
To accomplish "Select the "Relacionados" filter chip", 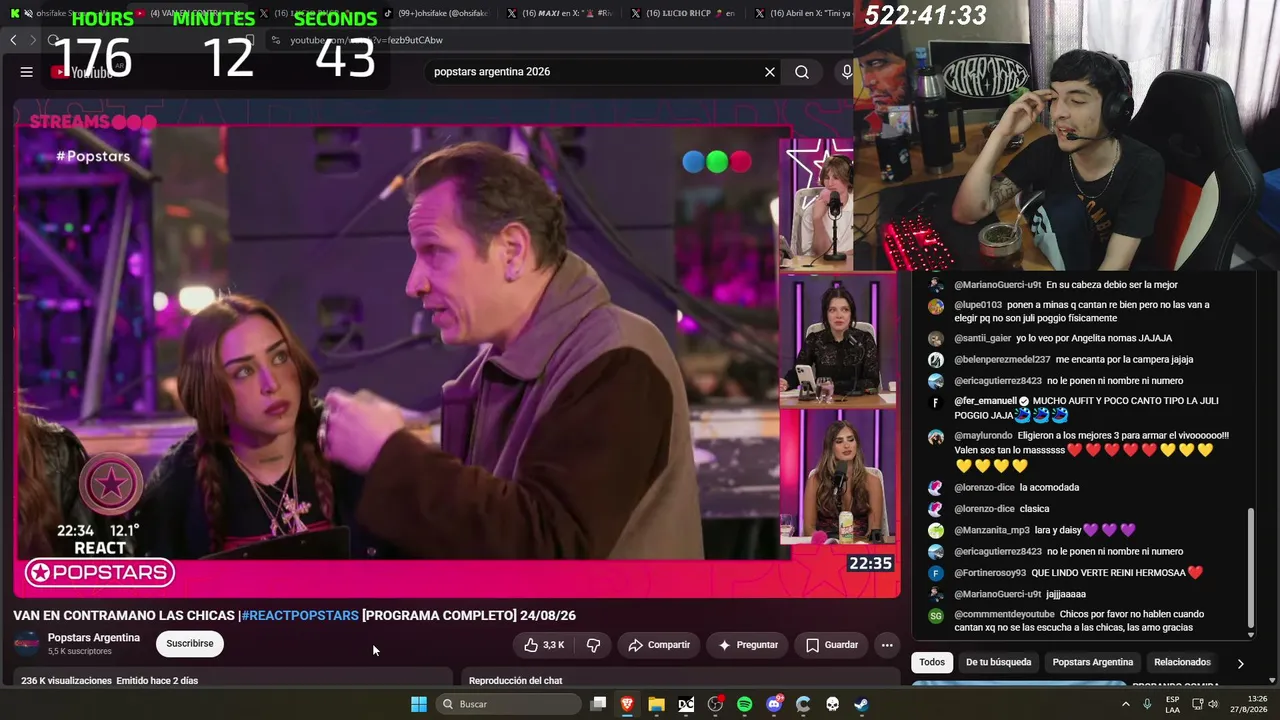I will tap(1182, 662).
